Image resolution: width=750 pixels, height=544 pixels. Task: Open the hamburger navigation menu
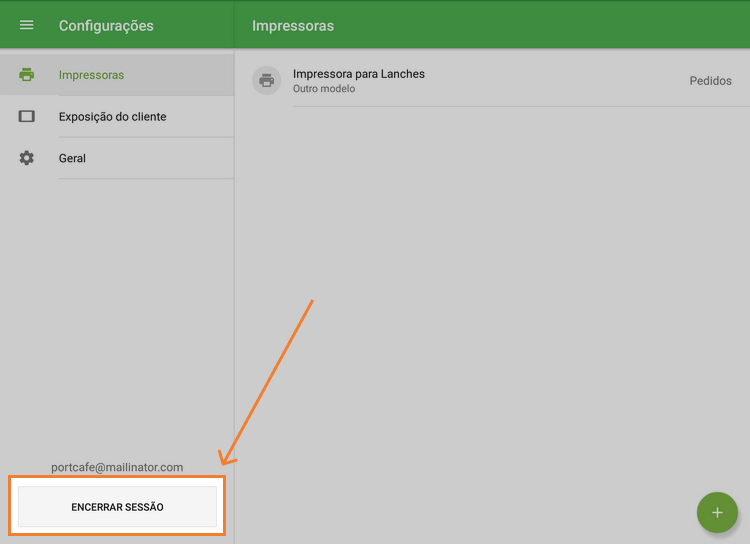[x=27, y=25]
